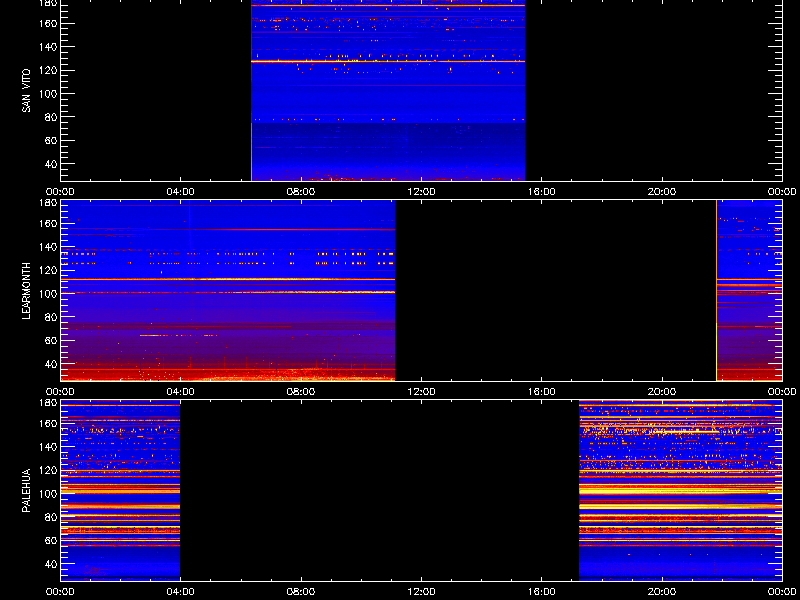Viewport: 800px width, 600px height.
Task: Click San Vito's bright emission line near 127 MHz
Action: 388,61
